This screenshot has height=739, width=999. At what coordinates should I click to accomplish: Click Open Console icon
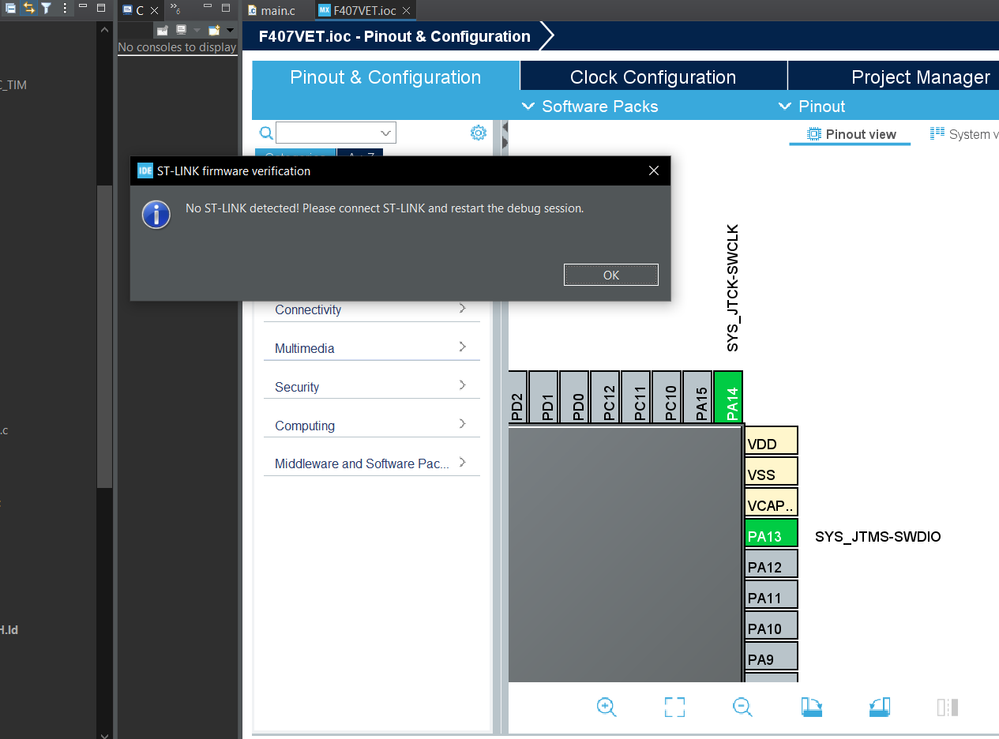pos(213,30)
